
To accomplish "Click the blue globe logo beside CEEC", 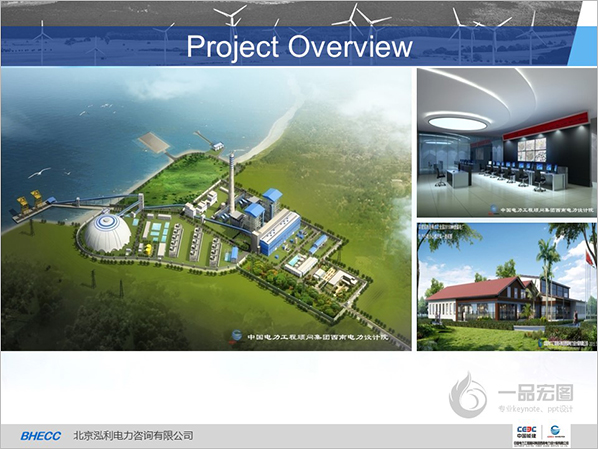I will coord(555,431).
